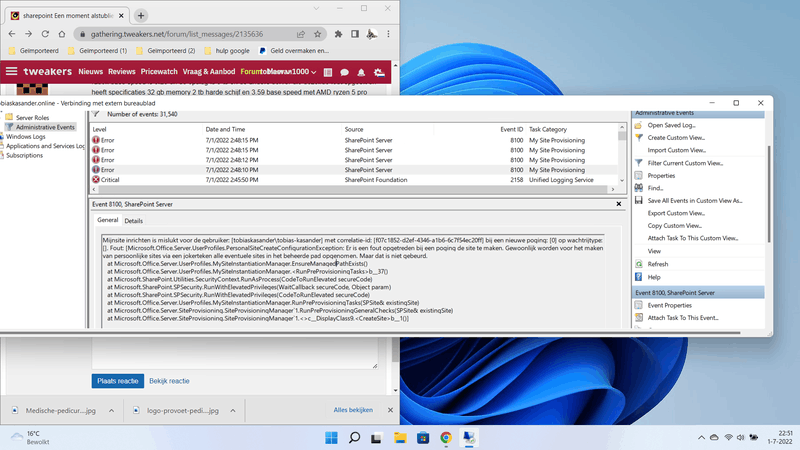
Task: Open tweakers notifications bell
Action: click(x=361, y=72)
